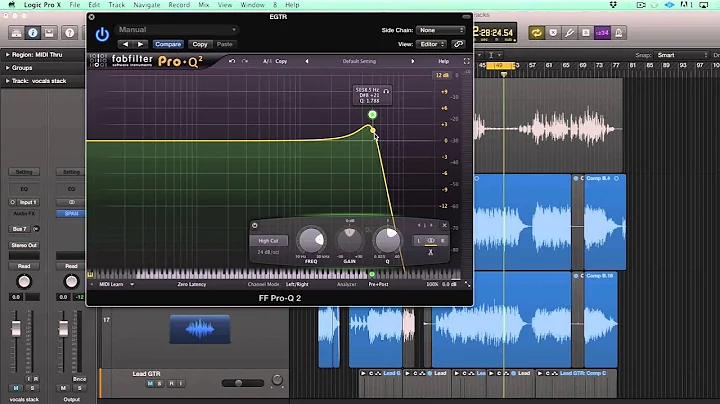Click the Pro-Q resize corner icon
720x404 pixels.
point(467,285)
